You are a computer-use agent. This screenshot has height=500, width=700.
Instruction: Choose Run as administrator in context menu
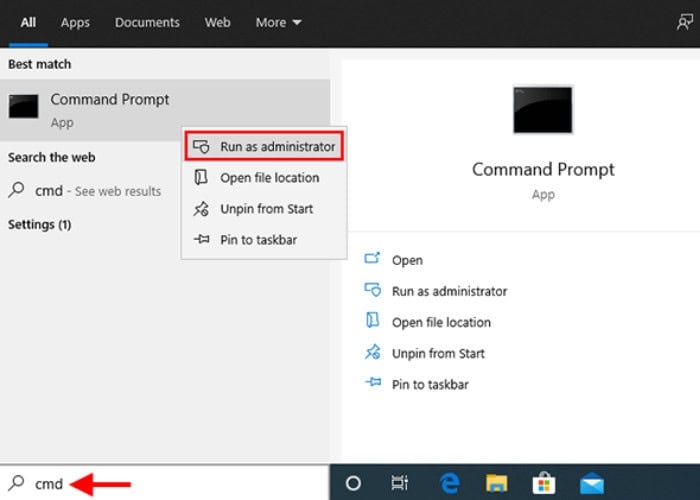click(x=264, y=146)
